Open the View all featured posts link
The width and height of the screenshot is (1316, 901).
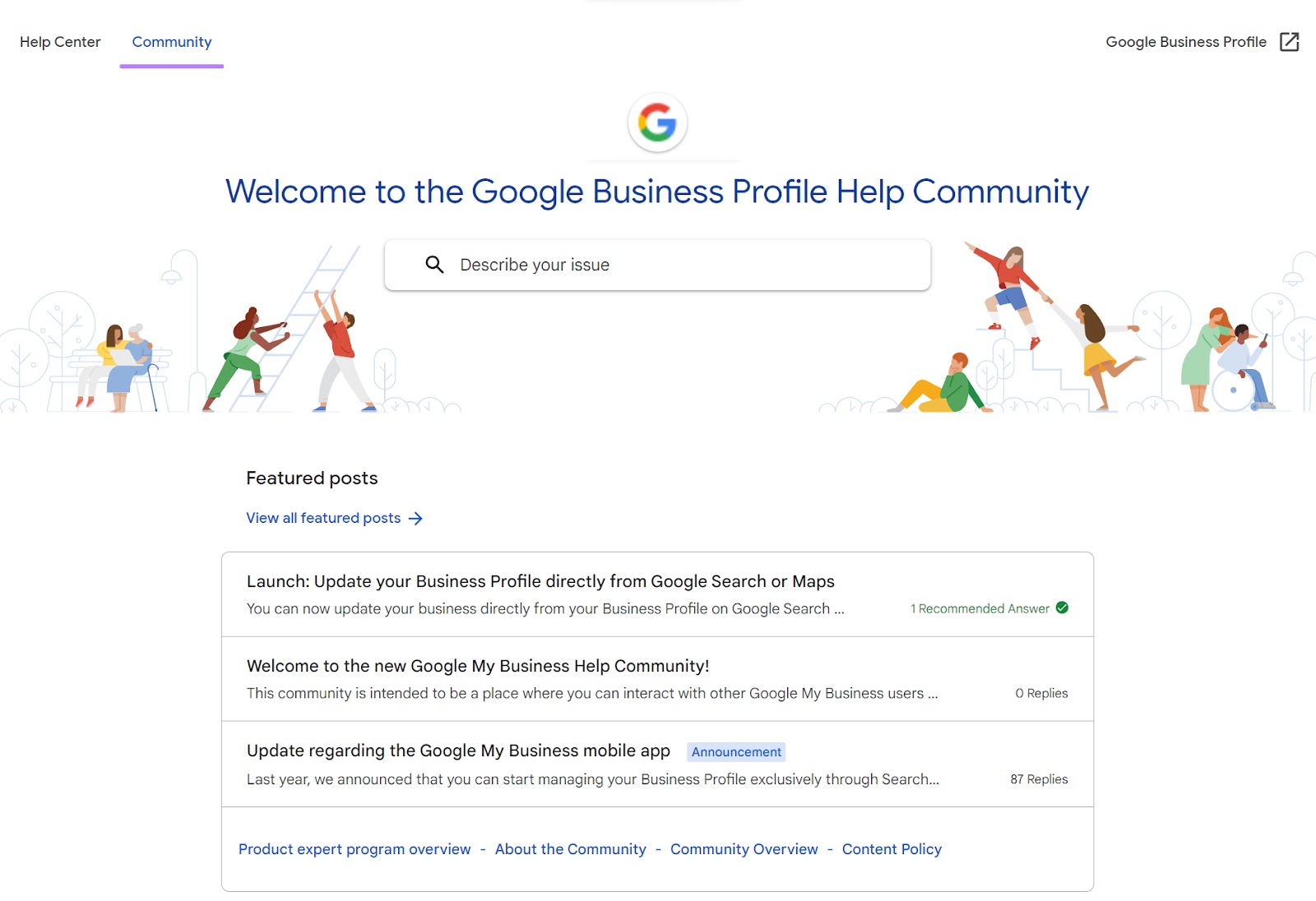point(322,518)
